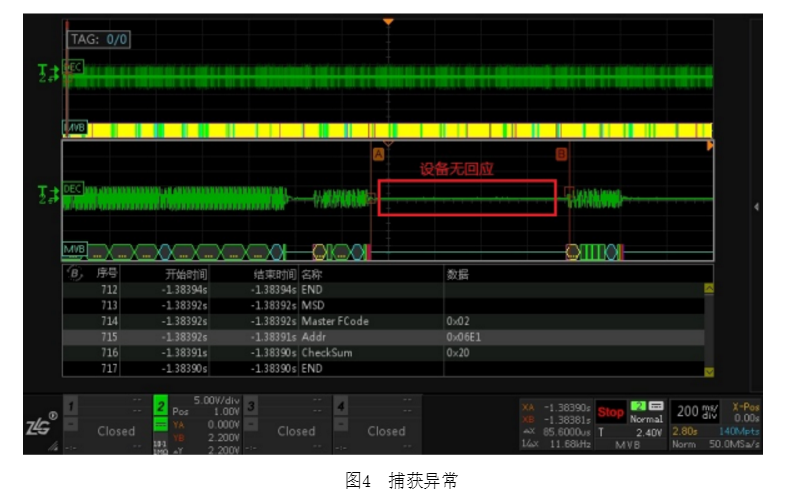Select decode row 715 Addr
The height and width of the screenshot is (498, 805).
coord(383,337)
